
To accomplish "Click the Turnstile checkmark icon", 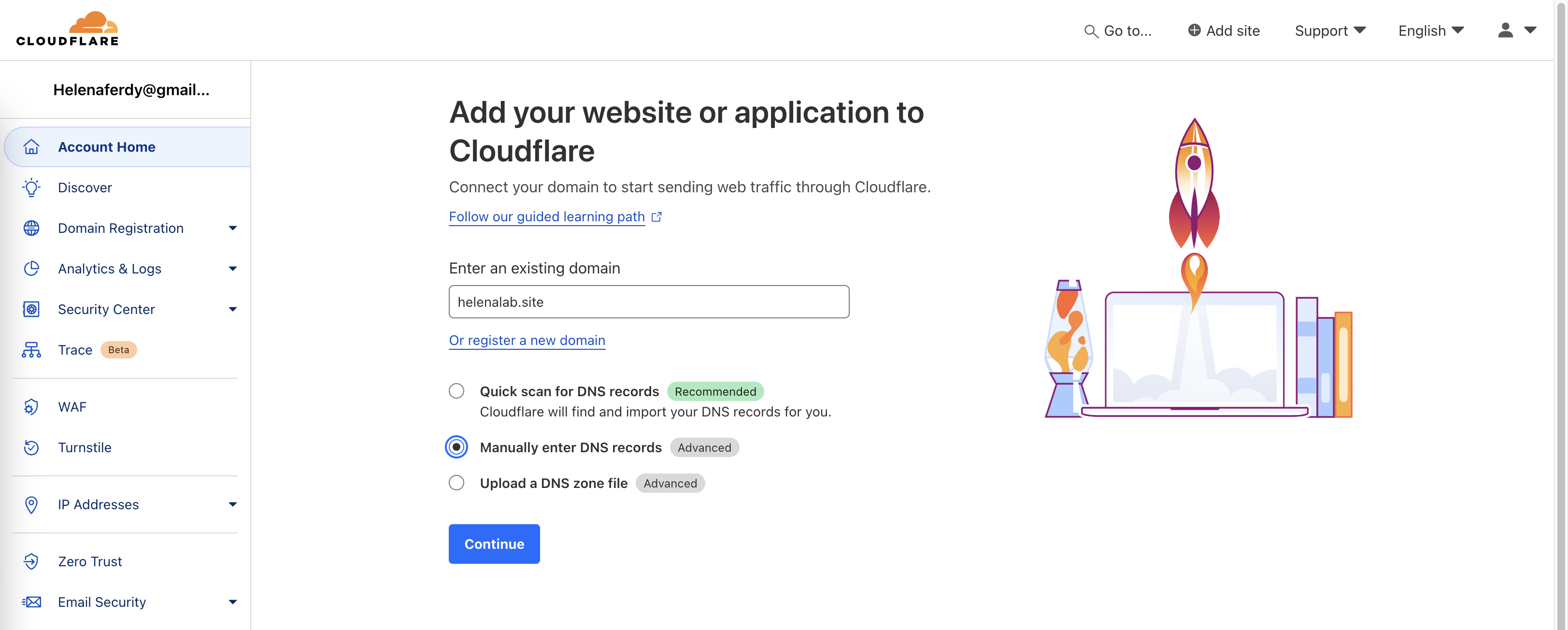I will [31, 447].
